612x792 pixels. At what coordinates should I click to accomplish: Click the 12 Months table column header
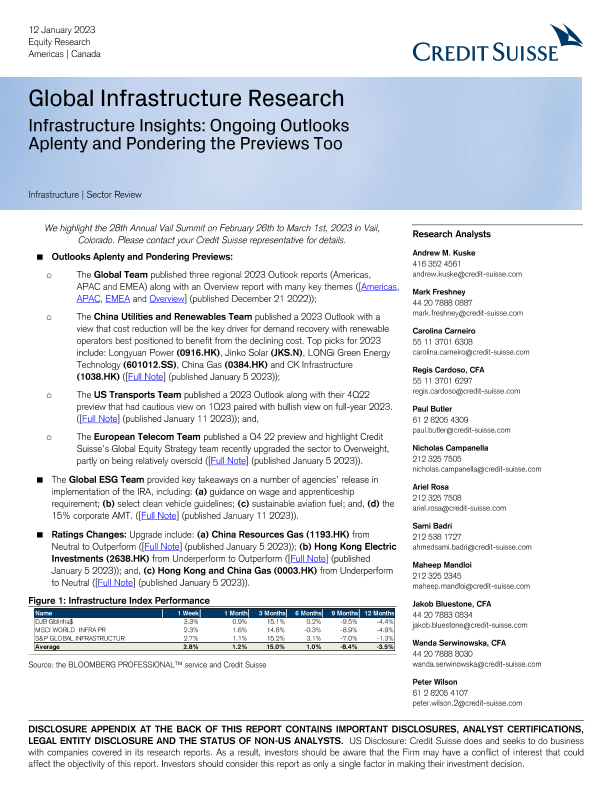point(377,611)
